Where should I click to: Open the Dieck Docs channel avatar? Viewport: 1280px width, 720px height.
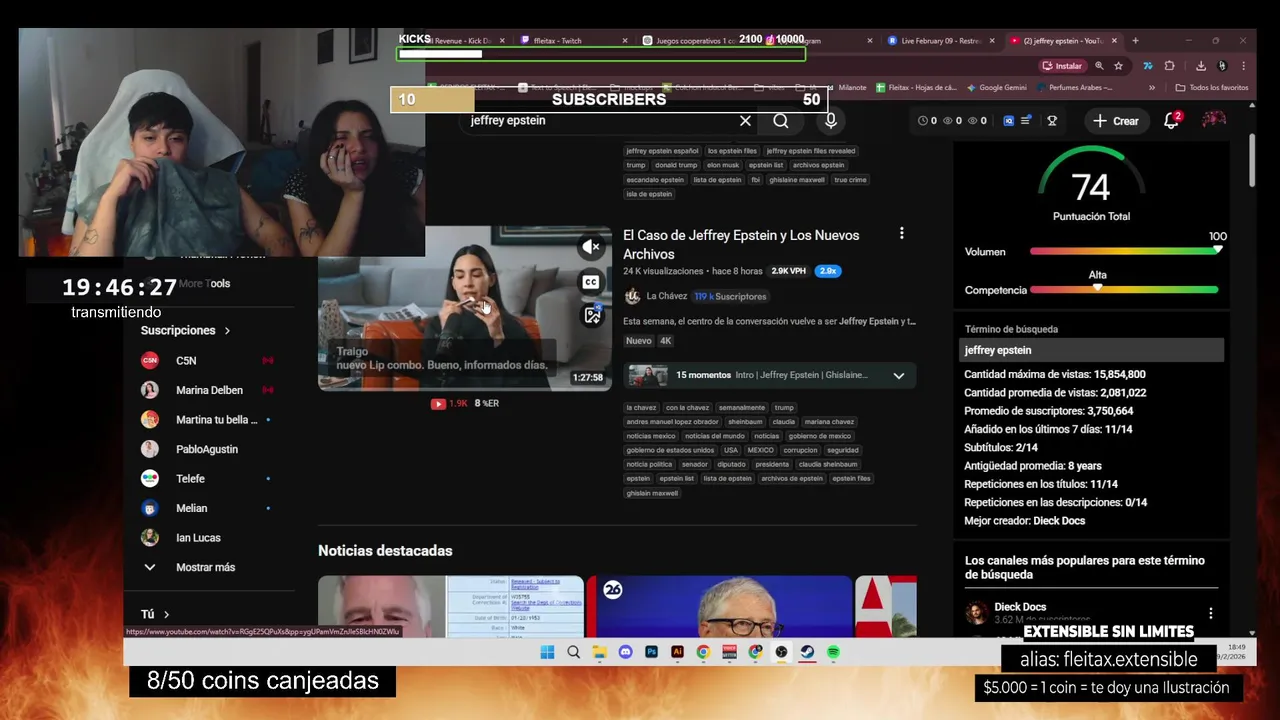[x=976, y=612]
